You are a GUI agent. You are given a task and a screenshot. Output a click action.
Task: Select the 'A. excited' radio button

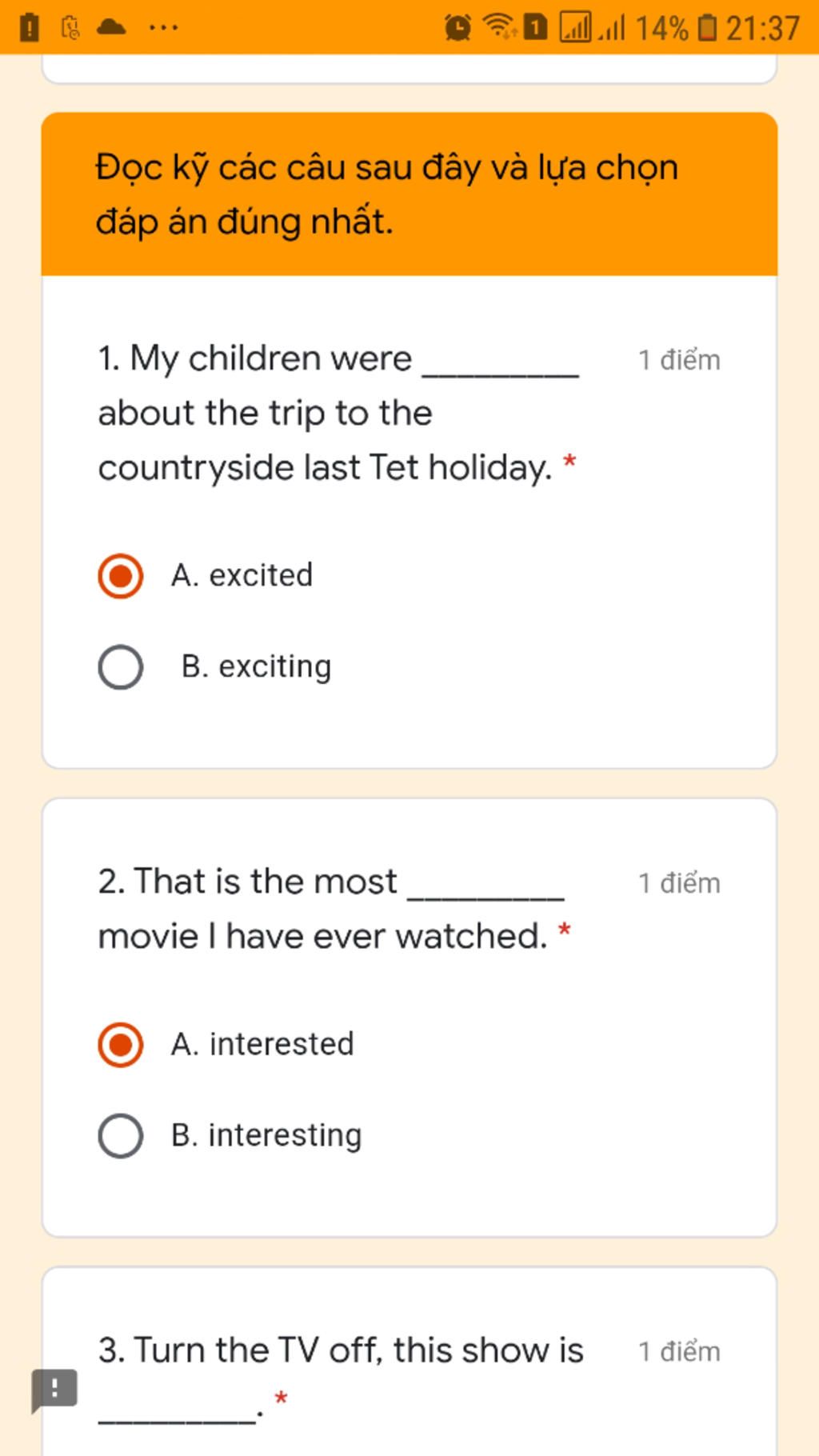pyautogui.click(x=121, y=576)
